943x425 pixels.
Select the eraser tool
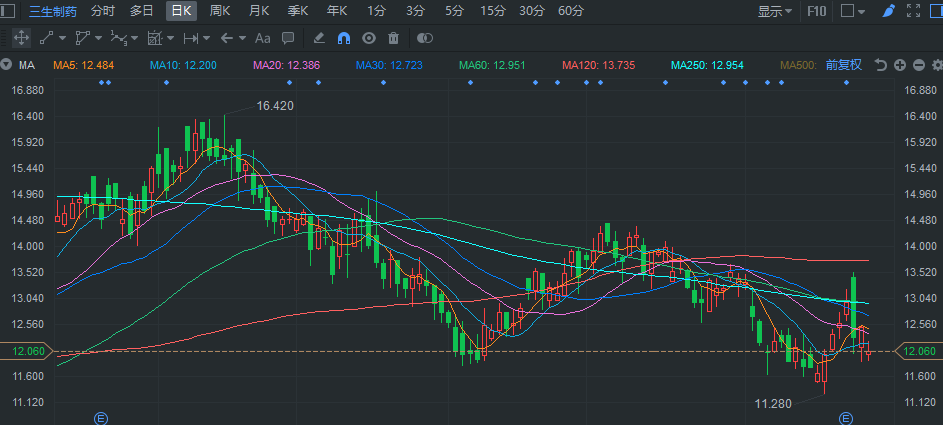click(319, 38)
